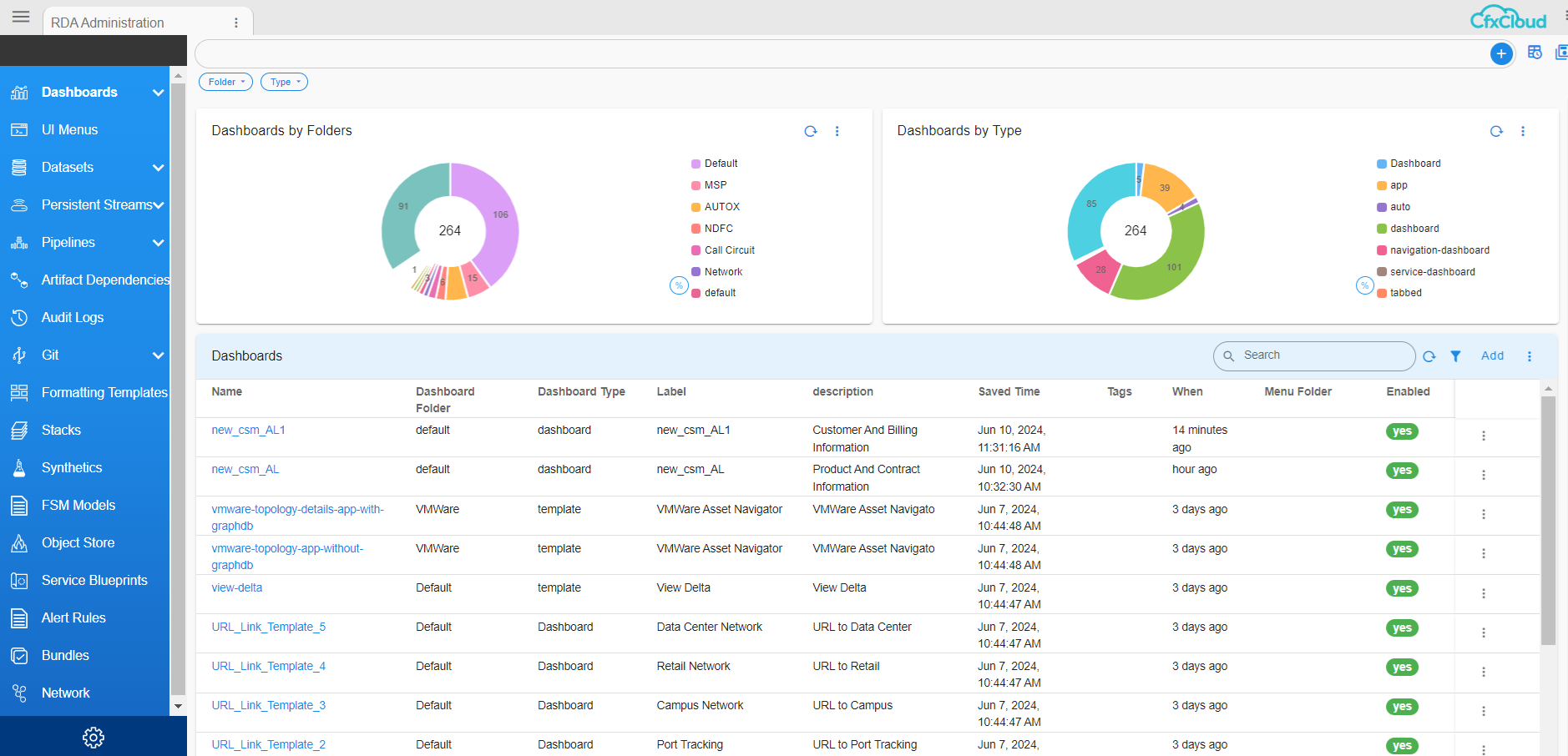Refresh the Dashboards by Folders chart
Viewport: 1568px width, 756px height.
tap(810, 131)
